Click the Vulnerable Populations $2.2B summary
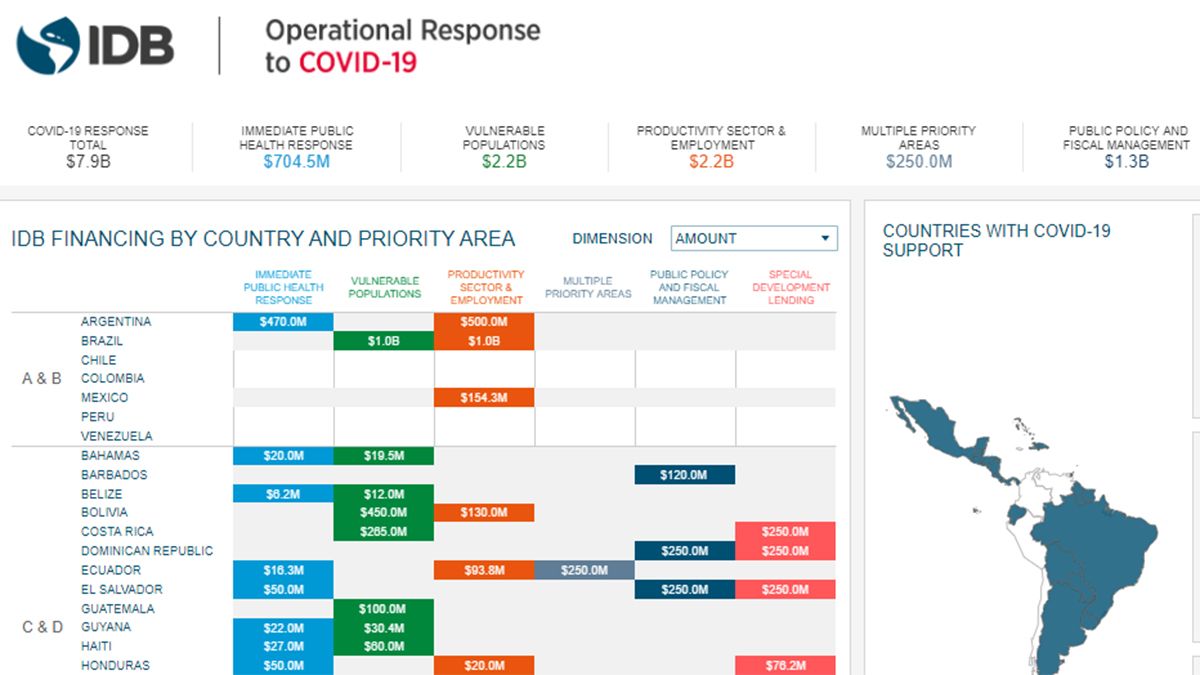1200x675 pixels. click(504, 146)
